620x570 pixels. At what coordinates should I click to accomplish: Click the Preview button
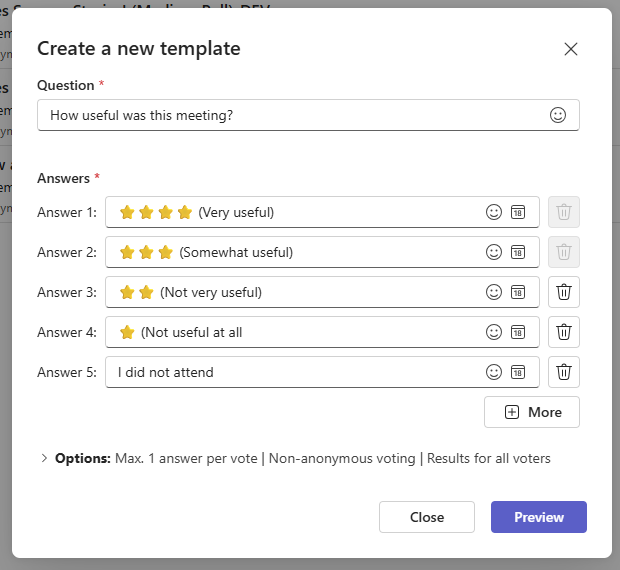pyautogui.click(x=539, y=517)
